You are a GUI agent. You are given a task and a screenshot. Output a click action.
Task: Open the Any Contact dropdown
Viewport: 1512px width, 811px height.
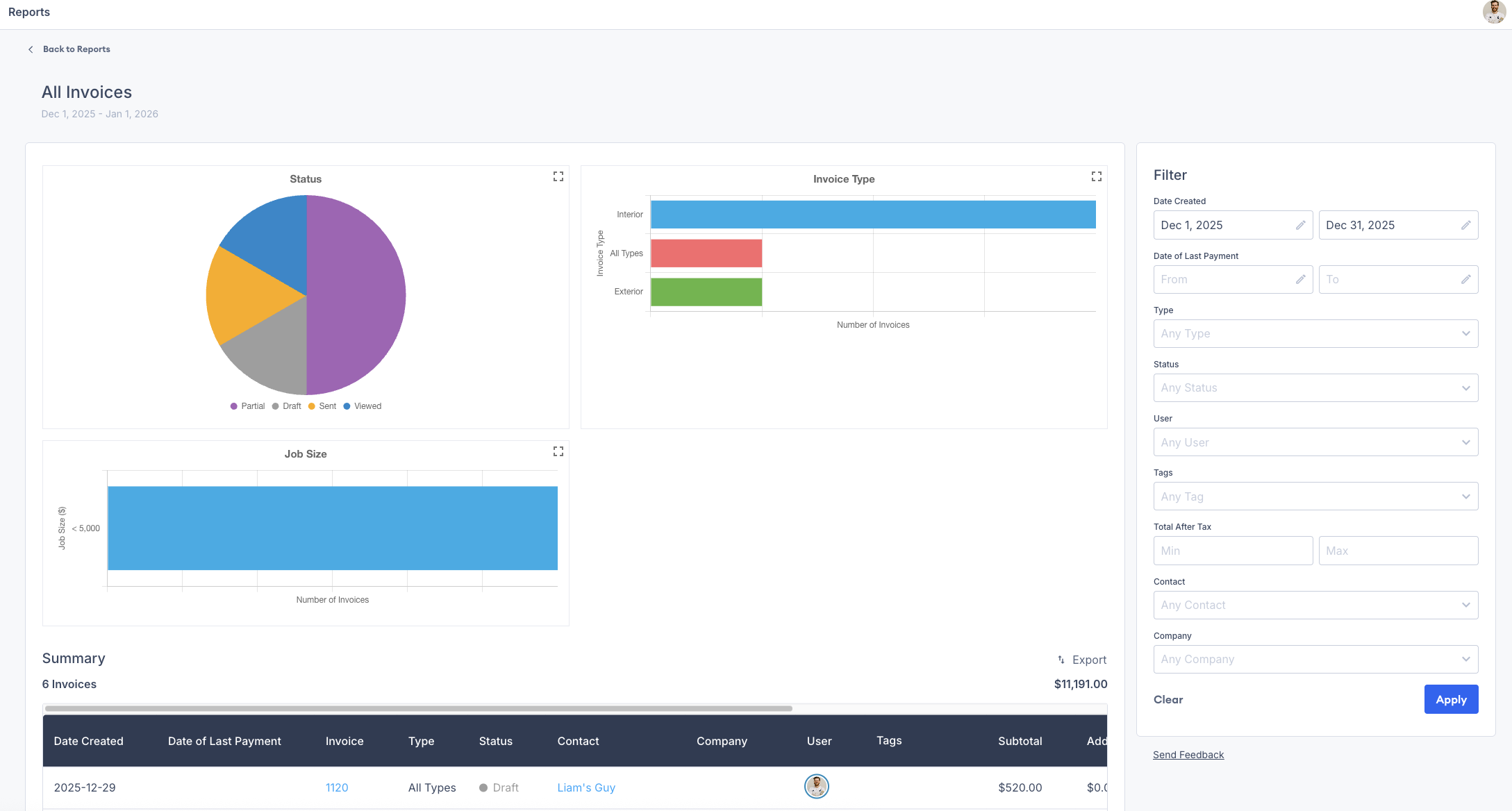[1315, 605]
